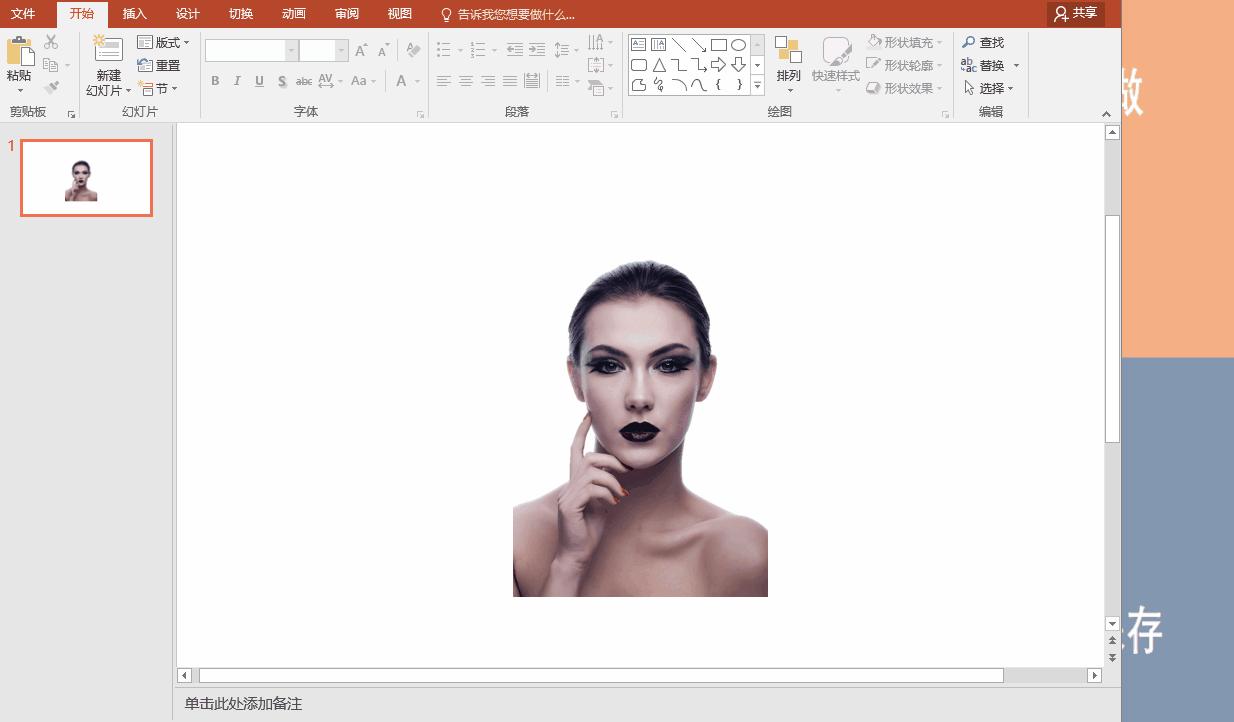Viewport: 1234px width, 722px height.
Task: Toggle Underline formatting button
Action: click(x=259, y=81)
